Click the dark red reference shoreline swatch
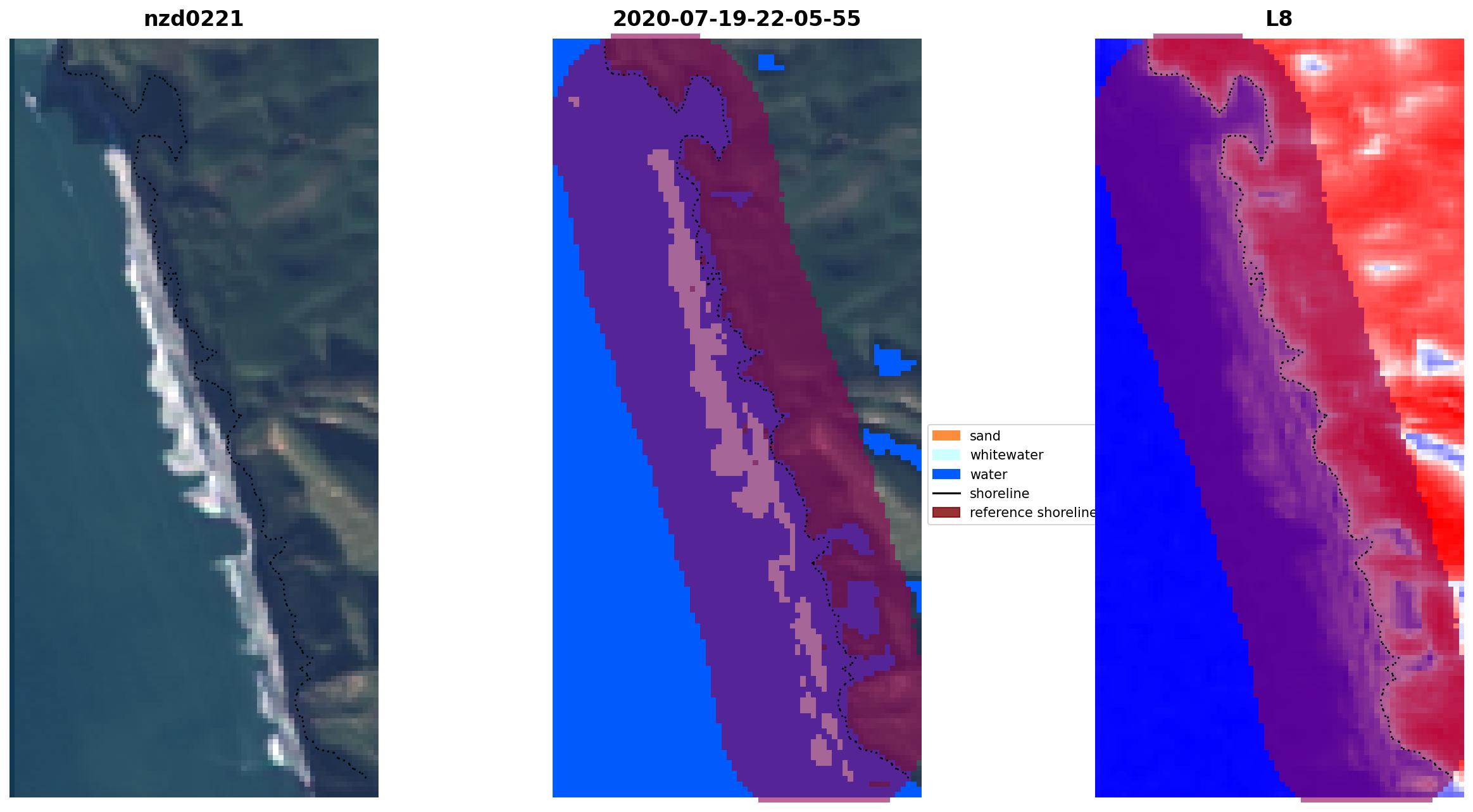The height and width of the screenshot is (812, 1473). coord(946,513)
